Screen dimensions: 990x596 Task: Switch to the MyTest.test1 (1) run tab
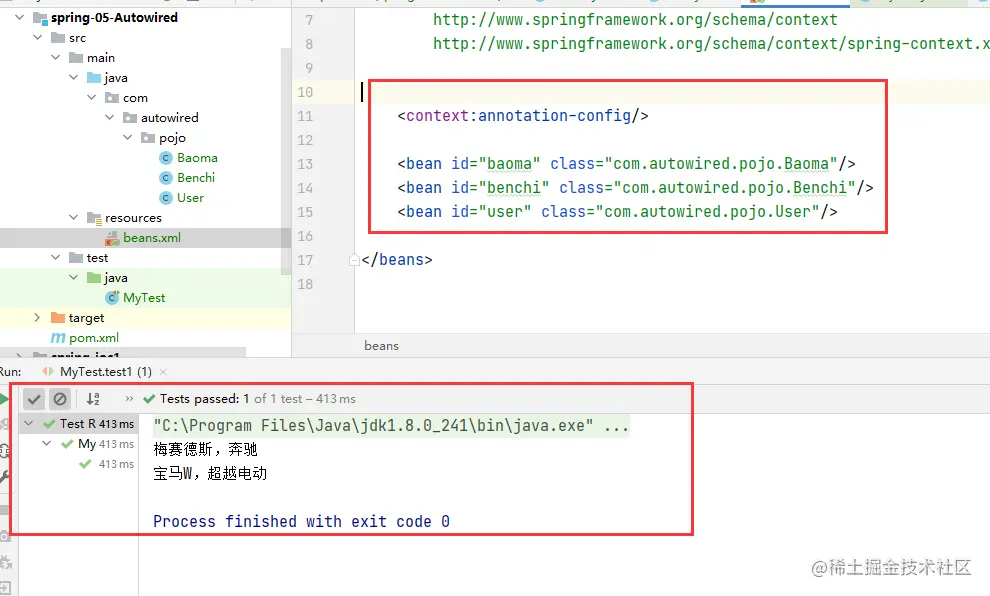pyautogui.click(x=105, y=372)
